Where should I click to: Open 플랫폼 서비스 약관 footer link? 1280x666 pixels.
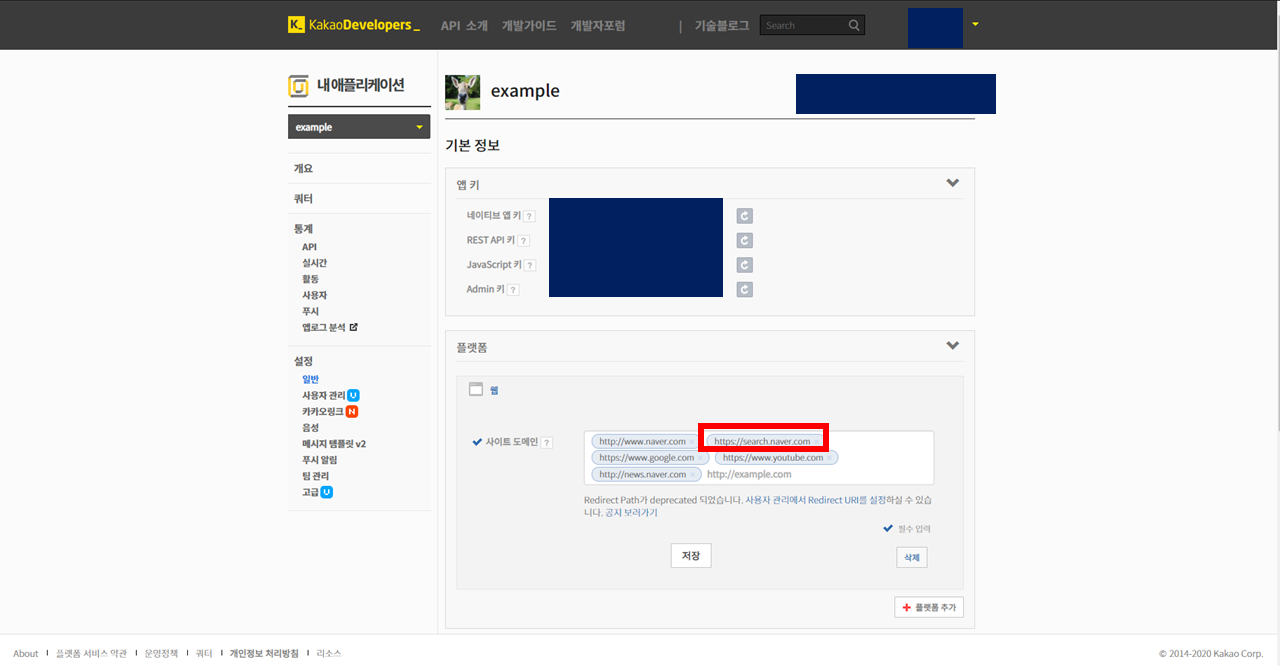(x=91, y=653)
